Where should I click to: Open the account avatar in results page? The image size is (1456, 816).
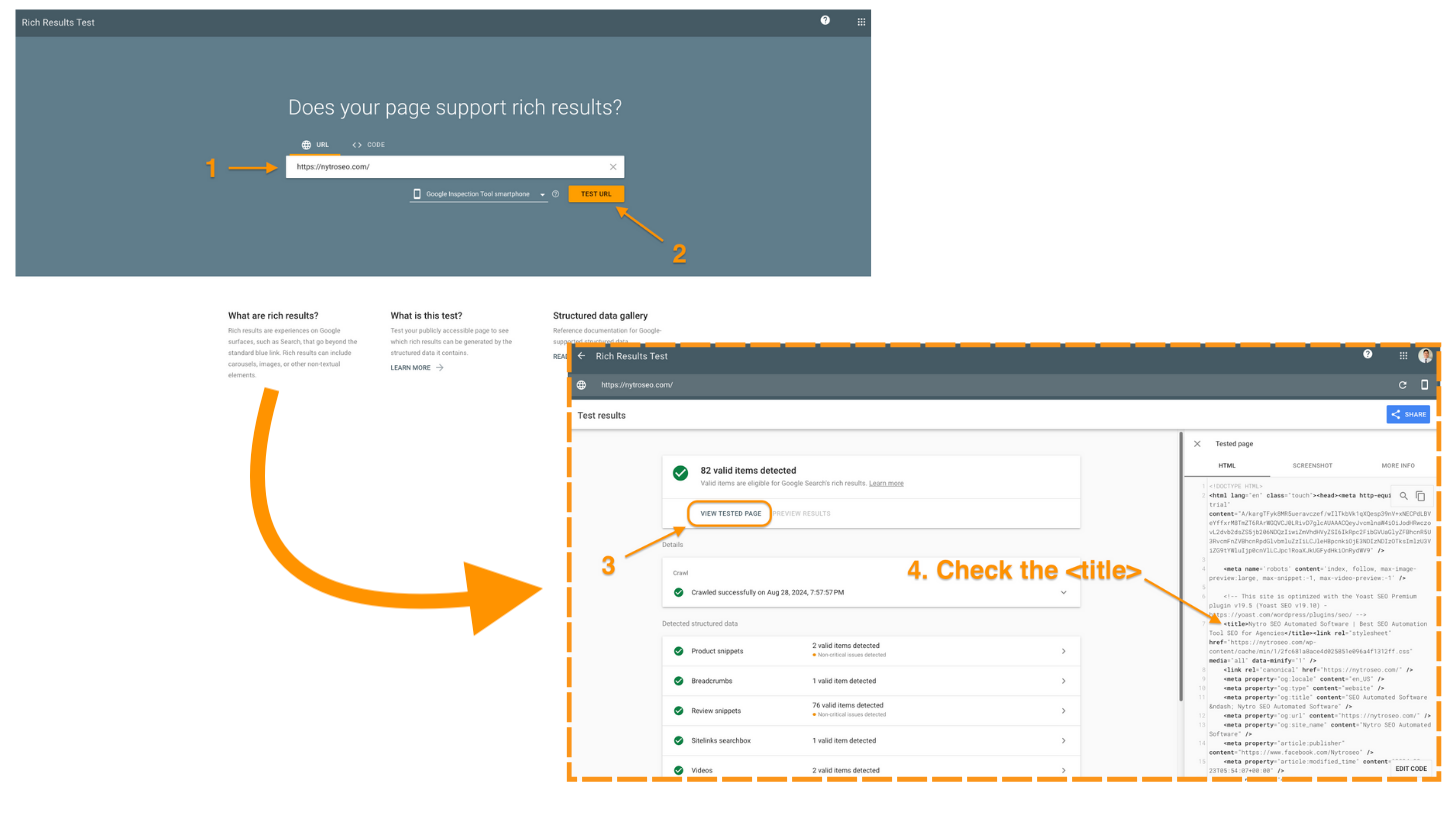(x=1425, y=355)
